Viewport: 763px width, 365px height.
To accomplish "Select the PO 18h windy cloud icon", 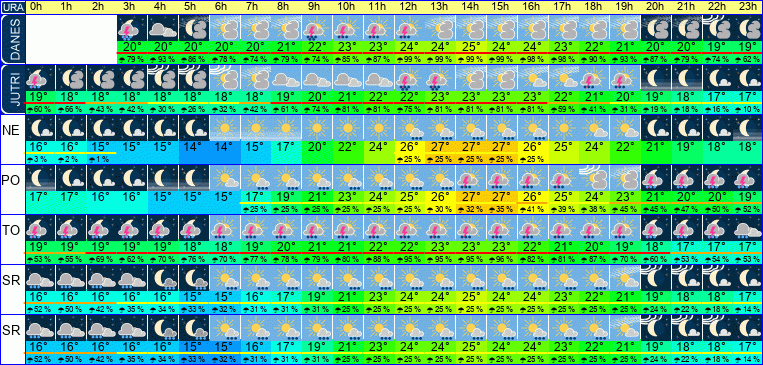I will click(592, 178).
